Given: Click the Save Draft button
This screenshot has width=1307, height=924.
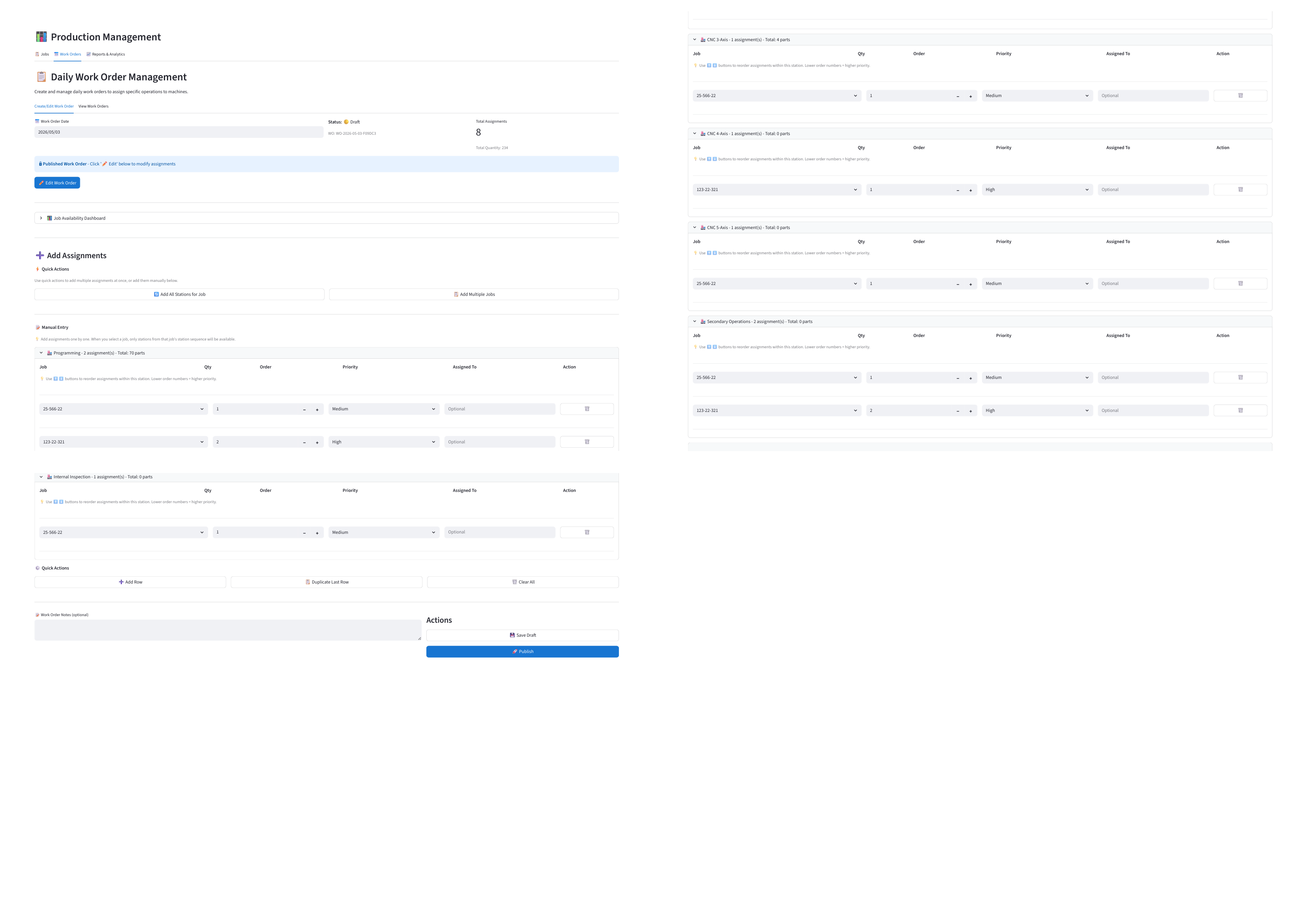Looking at the screenshot, I should coord(523,636).
